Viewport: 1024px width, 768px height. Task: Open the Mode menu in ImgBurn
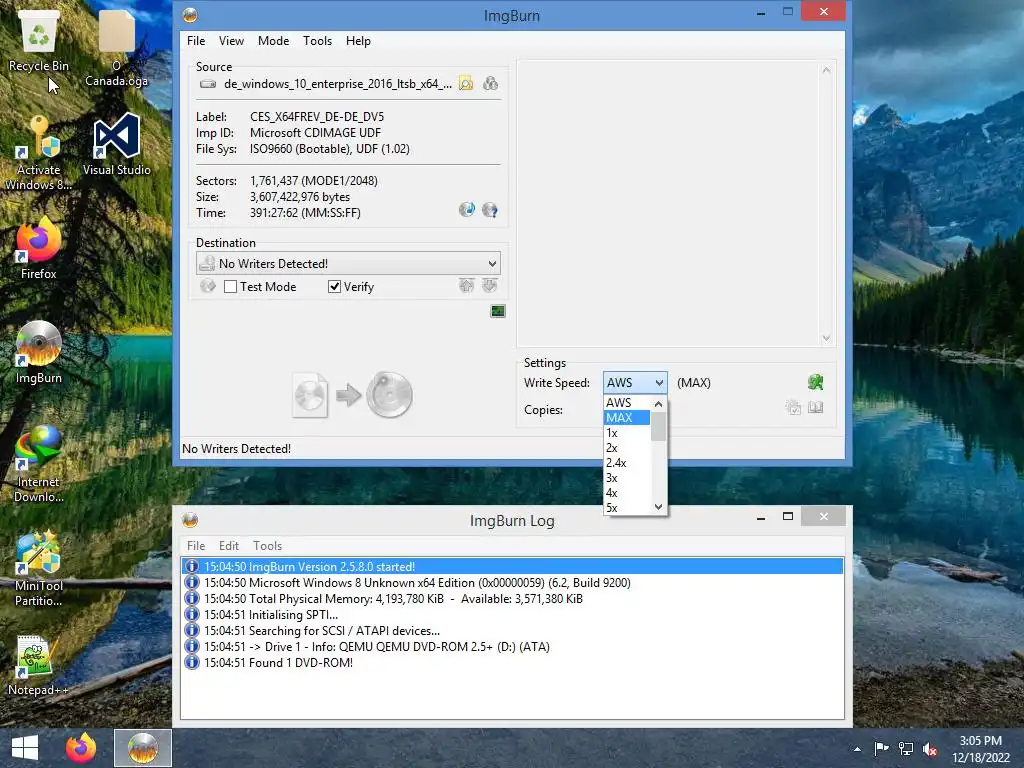coord(273,40)
